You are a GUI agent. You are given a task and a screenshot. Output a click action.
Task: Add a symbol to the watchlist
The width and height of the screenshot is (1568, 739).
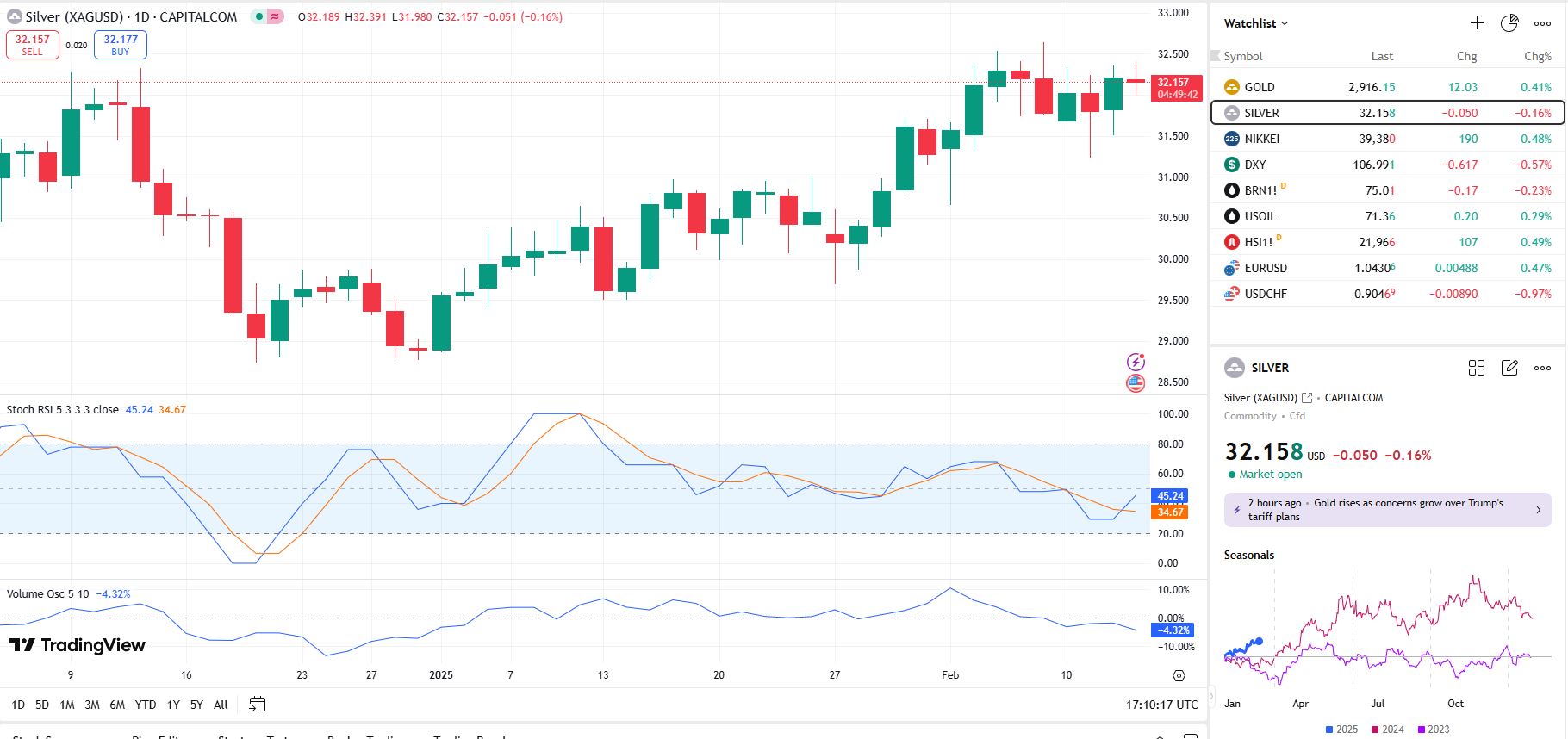tap(1477, 23)
